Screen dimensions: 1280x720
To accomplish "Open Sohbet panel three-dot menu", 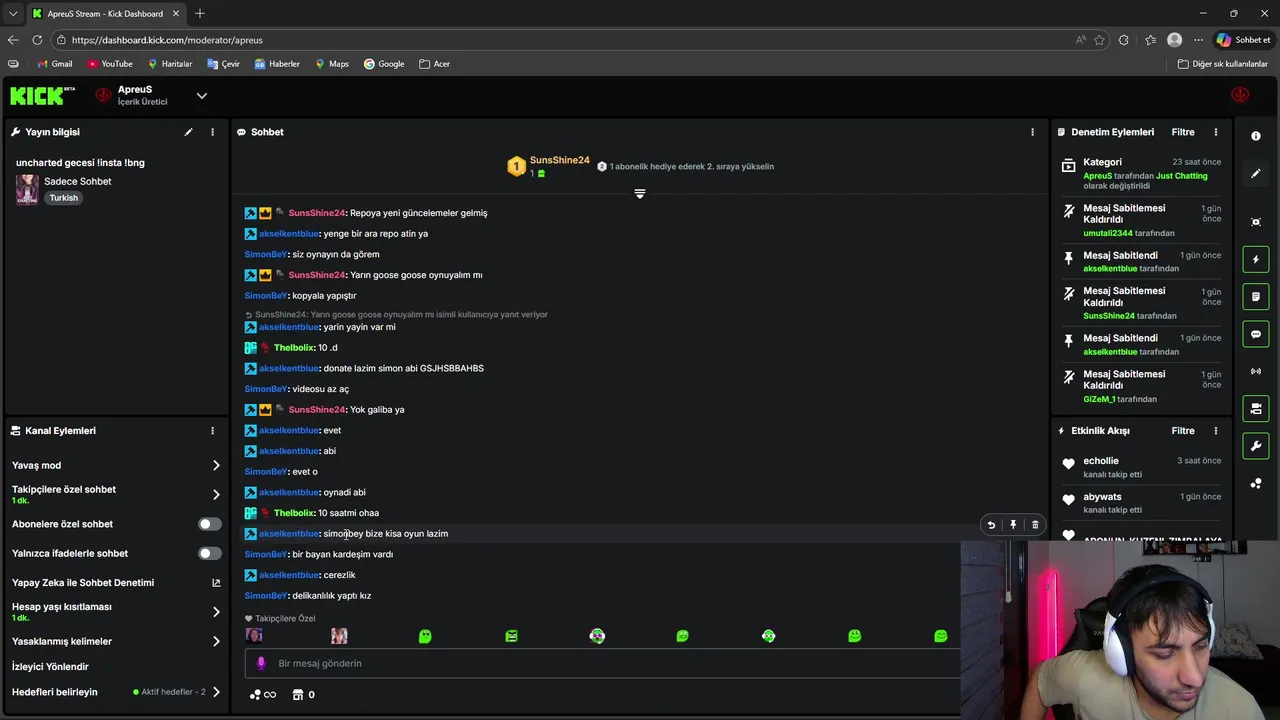I will pyautogui.click(x=1032, y=132).
